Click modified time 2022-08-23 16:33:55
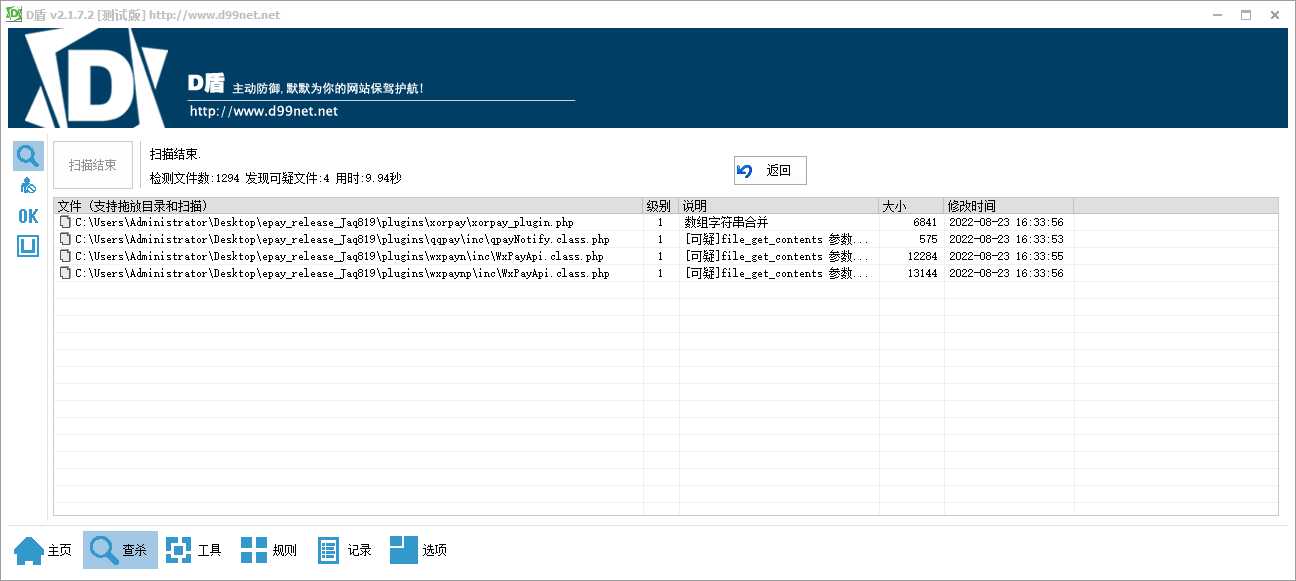 point(1006,256)
